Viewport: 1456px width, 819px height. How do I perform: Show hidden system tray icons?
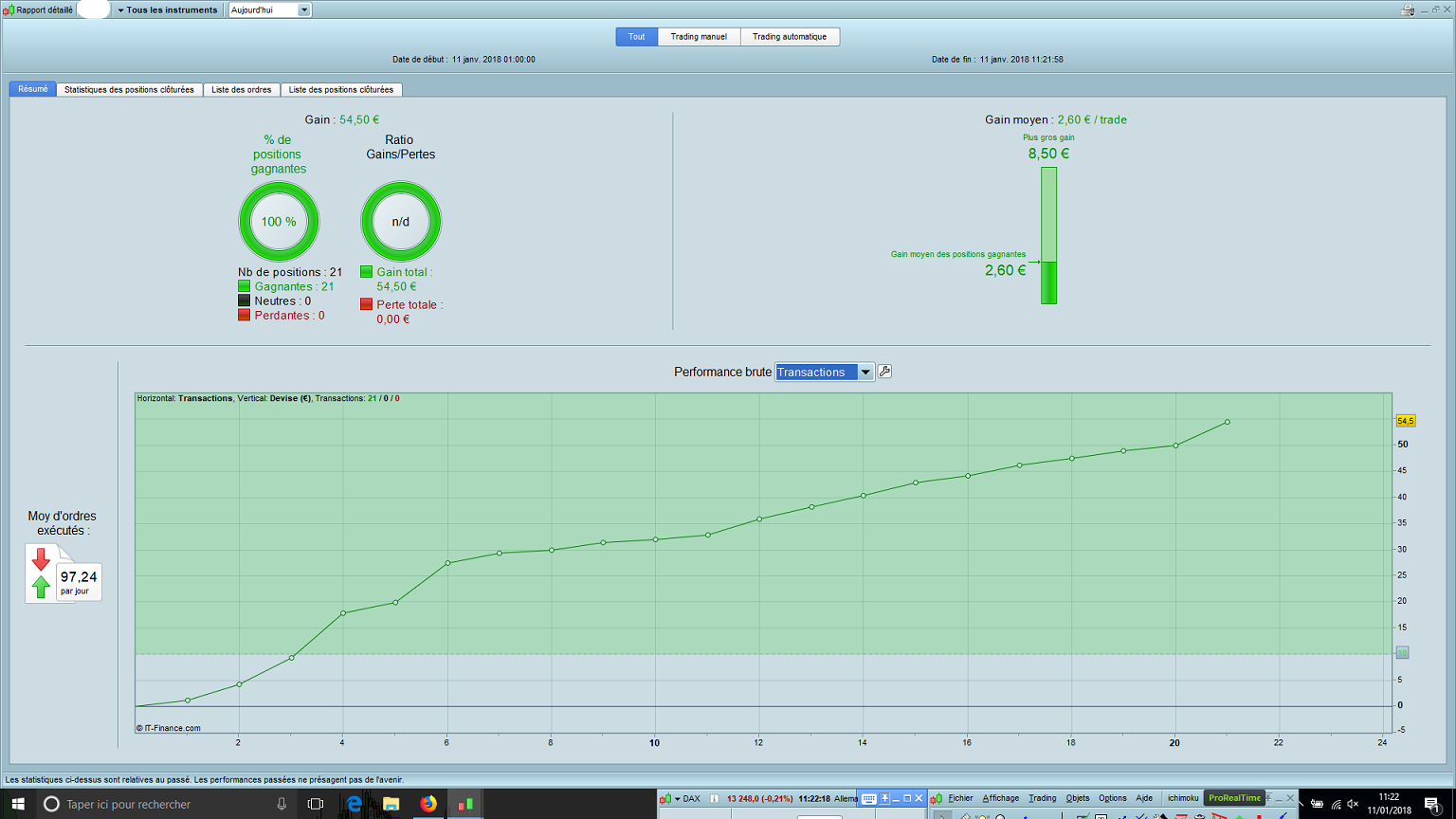(x=1302, y=805)
